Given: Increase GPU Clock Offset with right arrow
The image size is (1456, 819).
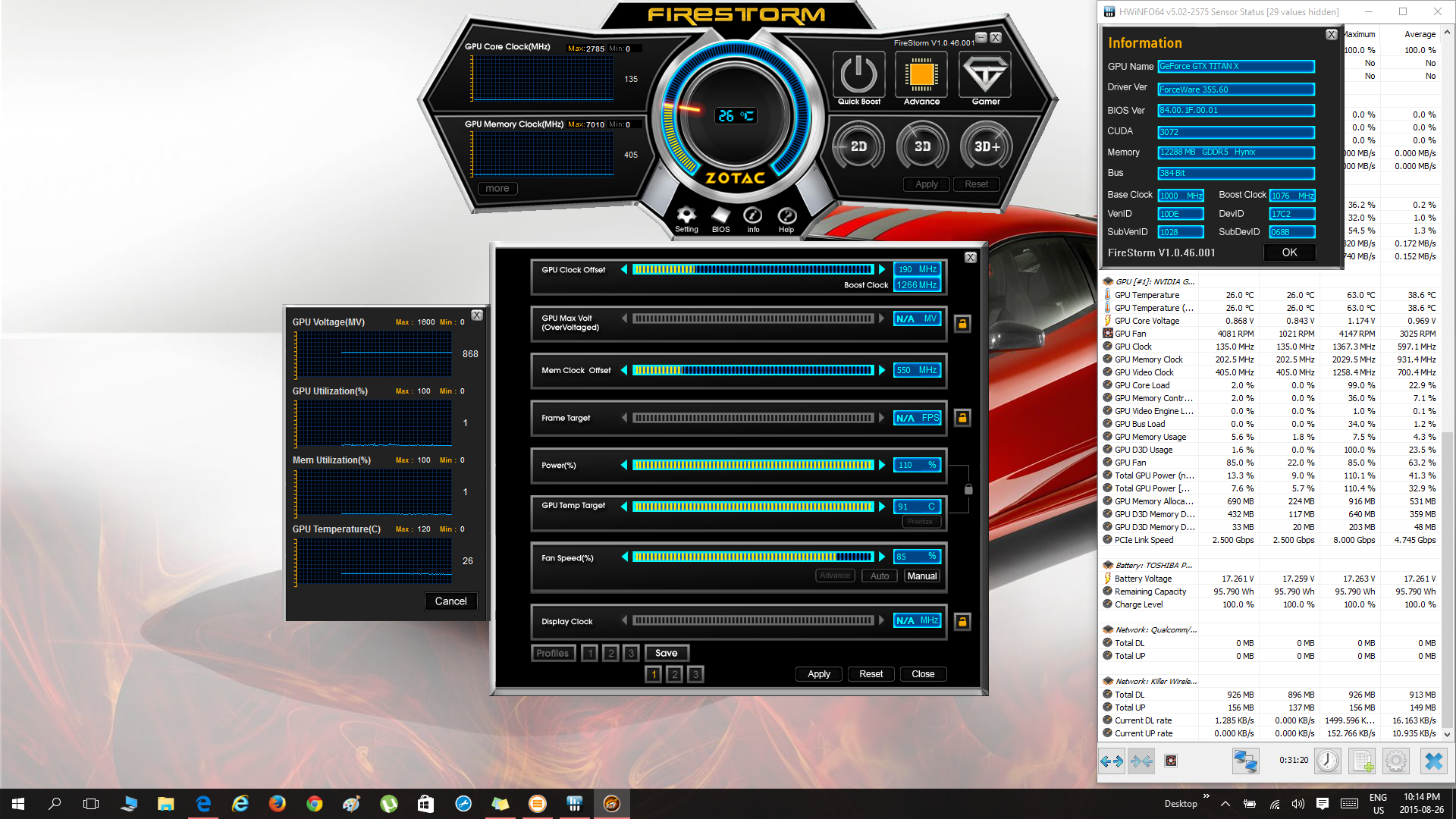Looking at the screenshot, I should [x=882, y=269].
